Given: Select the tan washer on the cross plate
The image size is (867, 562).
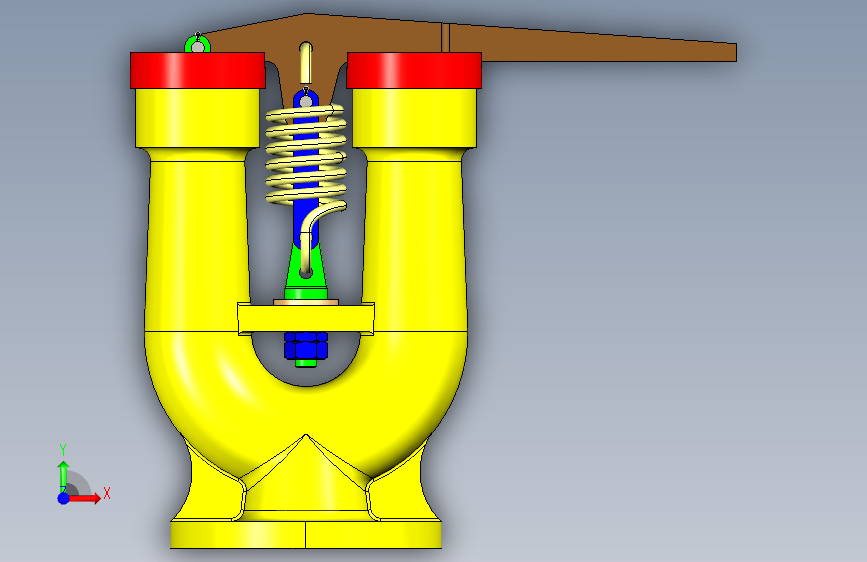Looking at the screenshot, I should [x=306, y=302].
